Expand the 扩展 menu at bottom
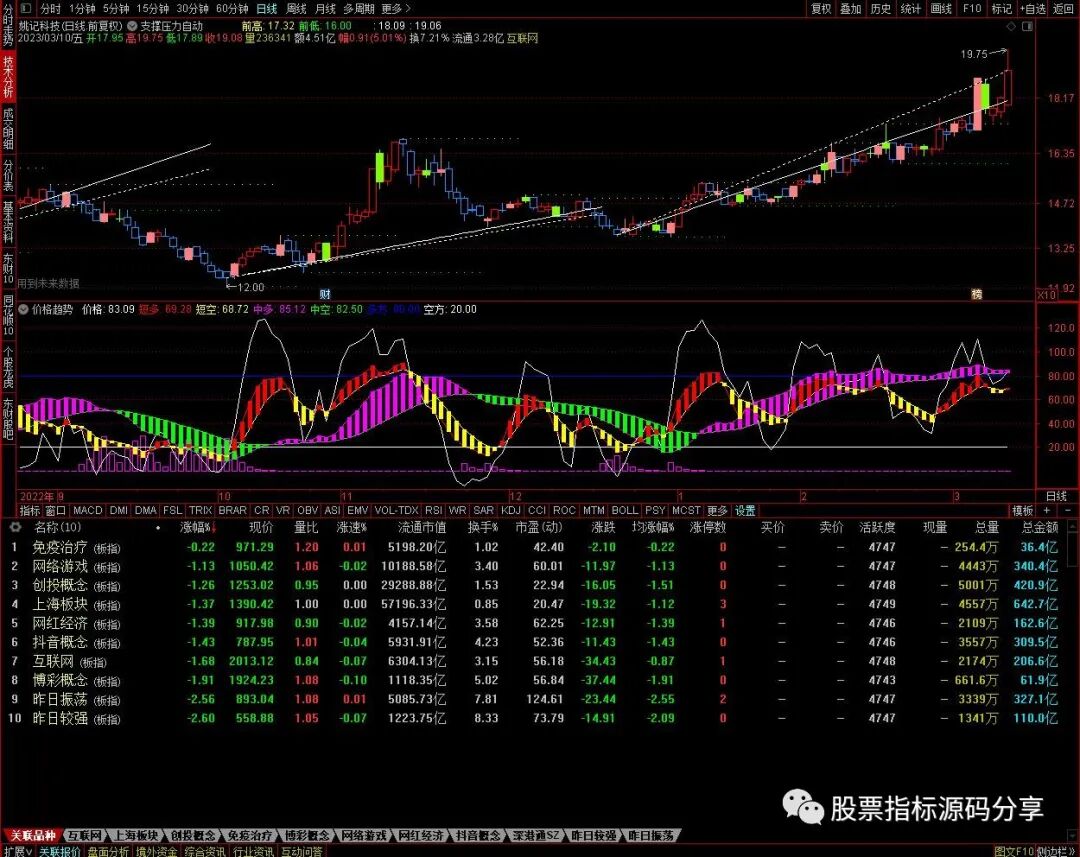 point(18,851)
